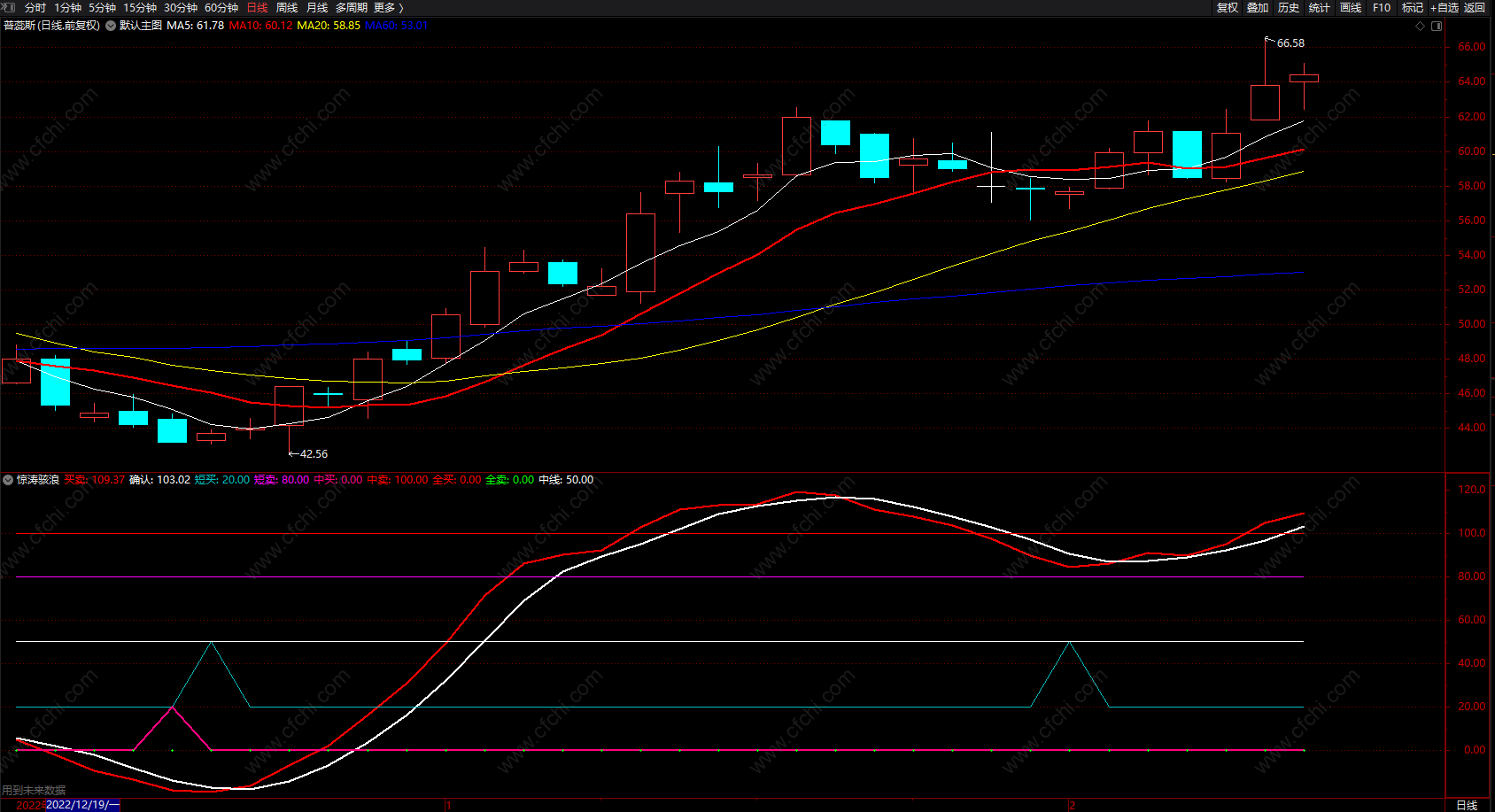
Task: Switch to 周线 weekly chart
Action: (287, 7)
